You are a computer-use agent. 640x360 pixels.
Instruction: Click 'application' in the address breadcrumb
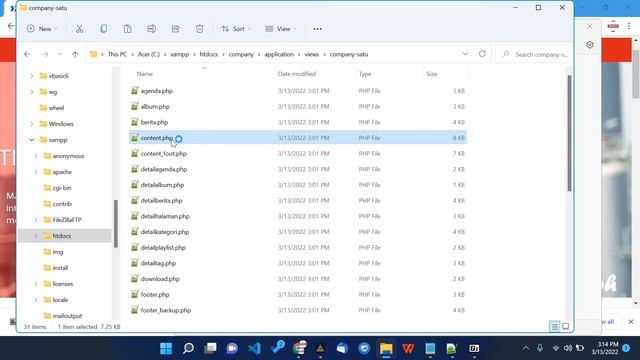(x=279, y=54)
